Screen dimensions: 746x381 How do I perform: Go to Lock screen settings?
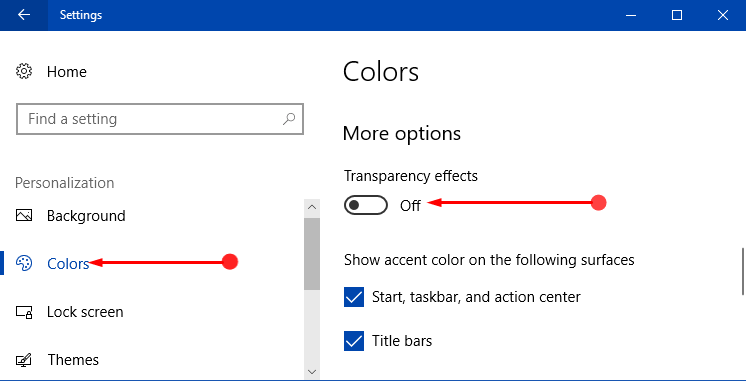85,312
